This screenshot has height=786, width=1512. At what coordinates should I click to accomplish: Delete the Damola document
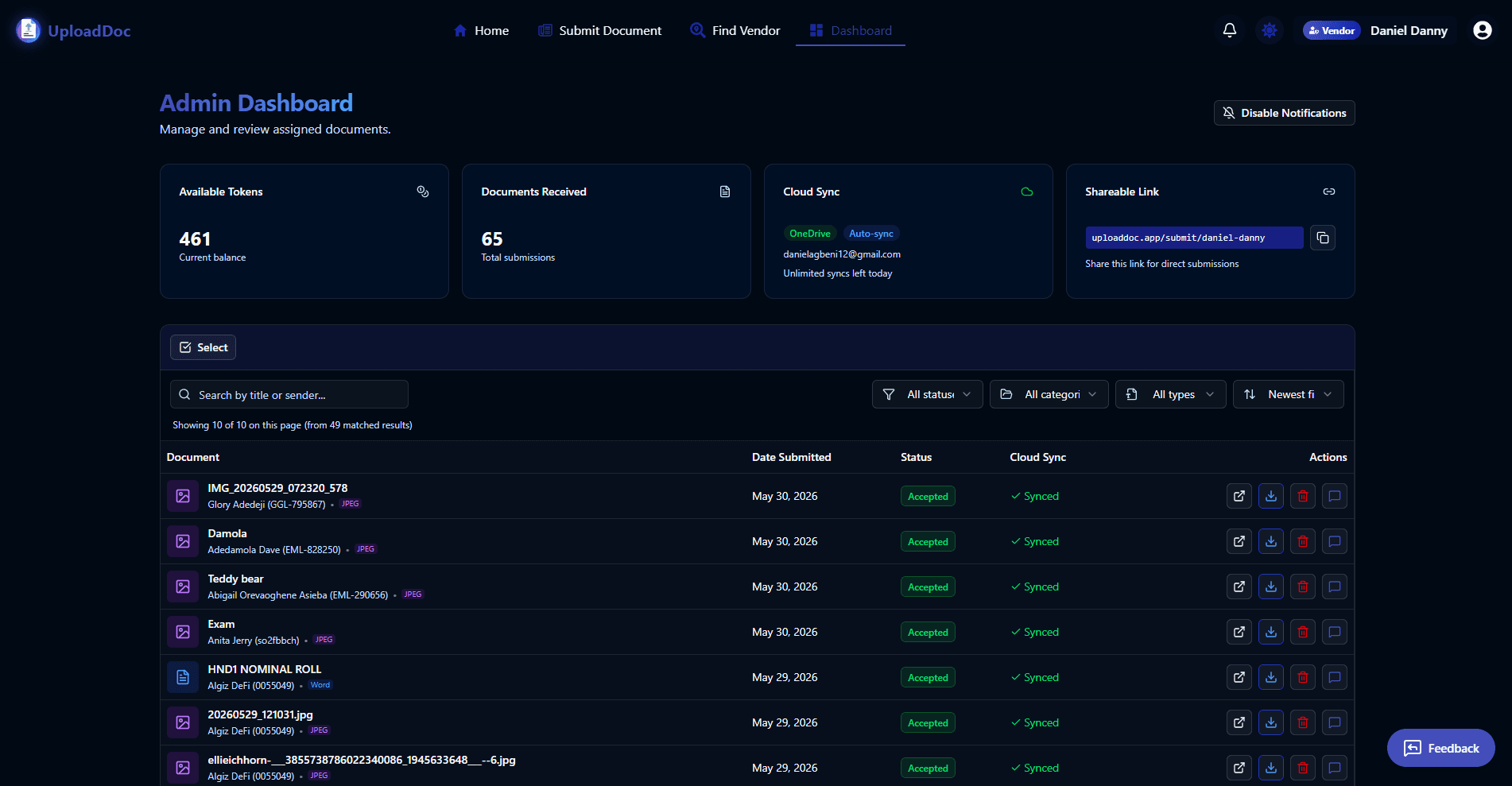(1302, 541)
